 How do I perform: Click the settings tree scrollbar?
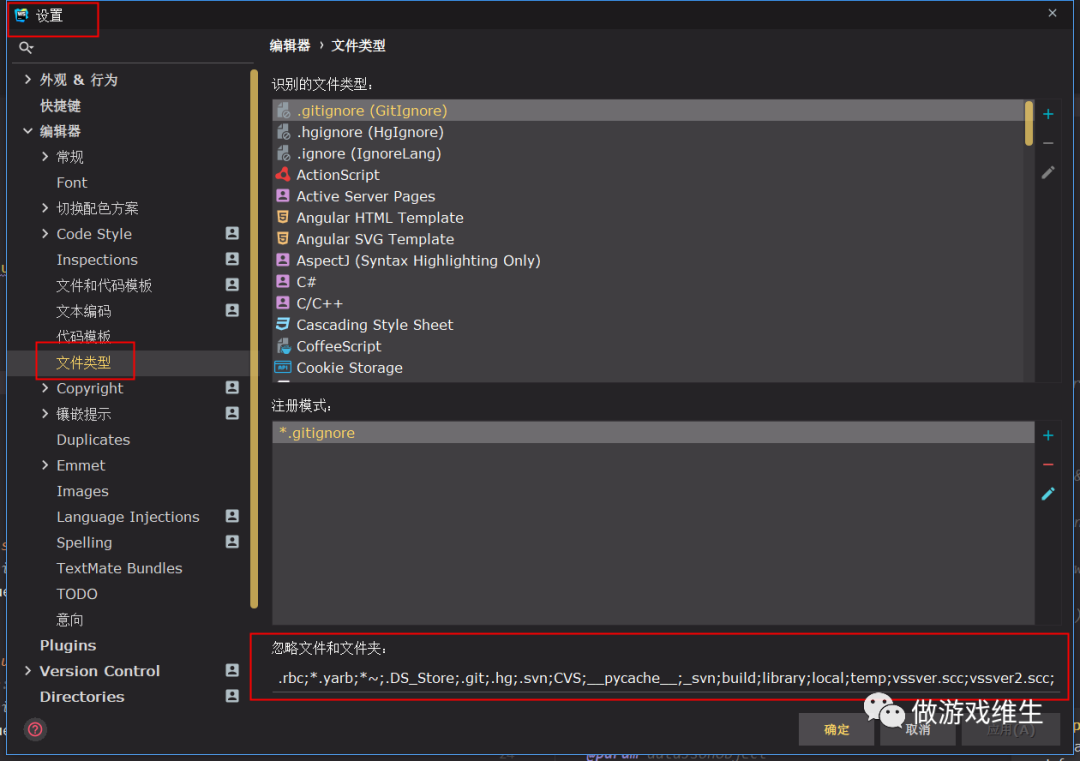[x=254, y=339]
